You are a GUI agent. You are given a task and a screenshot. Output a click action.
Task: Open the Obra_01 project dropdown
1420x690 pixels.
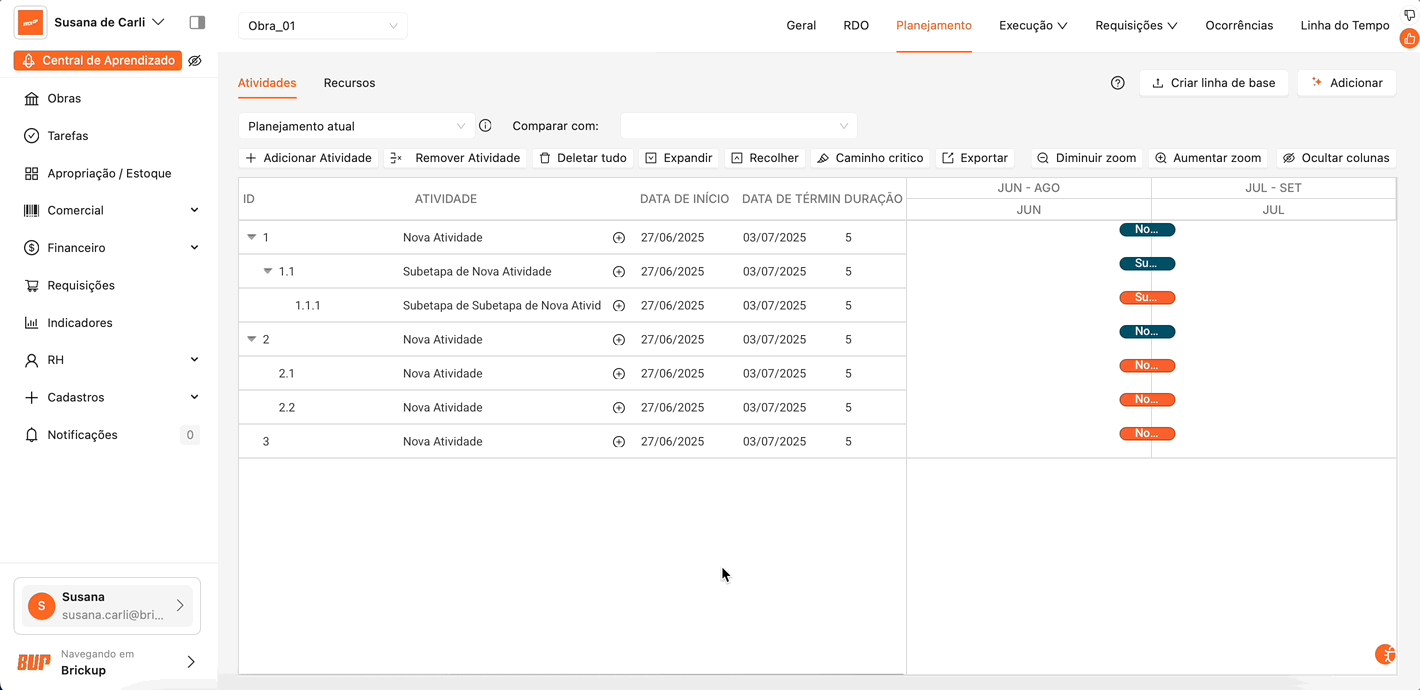tap(323, 26)
